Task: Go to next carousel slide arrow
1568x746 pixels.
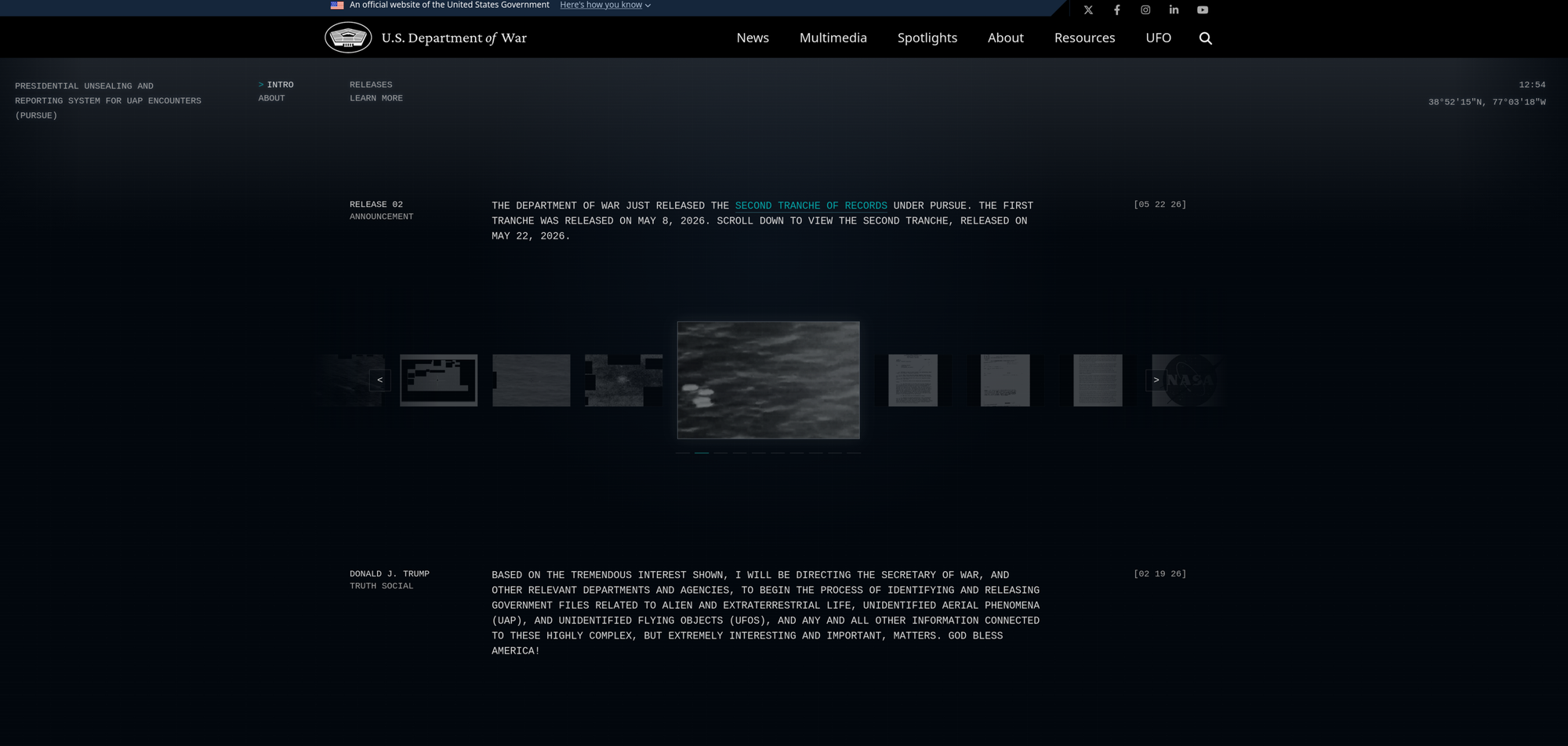Action: (1156, 380)
